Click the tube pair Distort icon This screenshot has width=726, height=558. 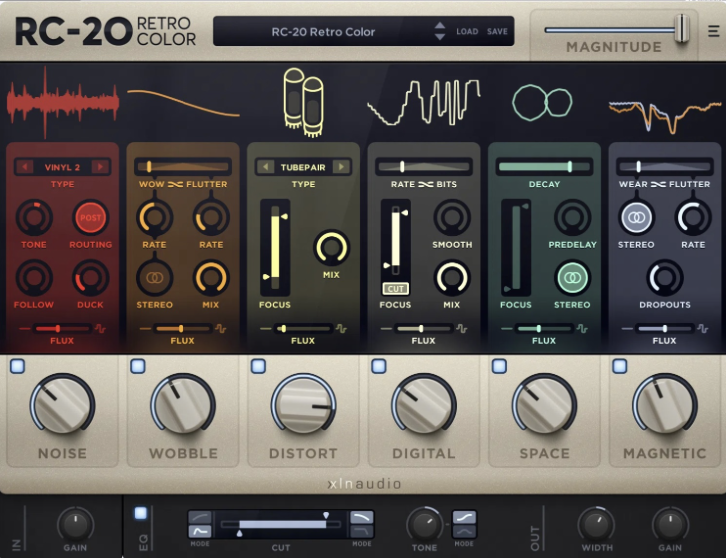[x=304, y=102]
